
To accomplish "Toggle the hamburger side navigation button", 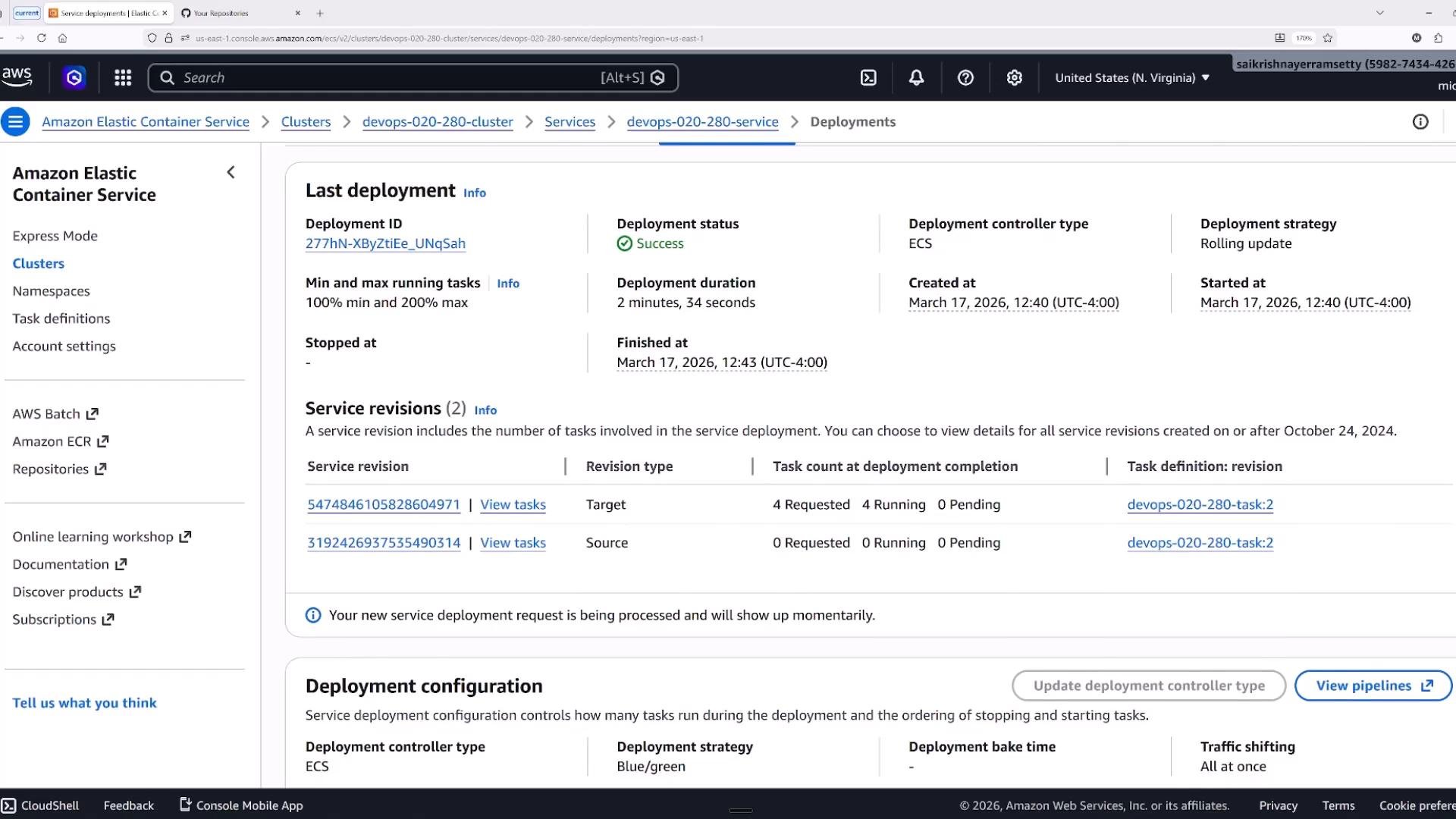I will [x=15, y=121].
